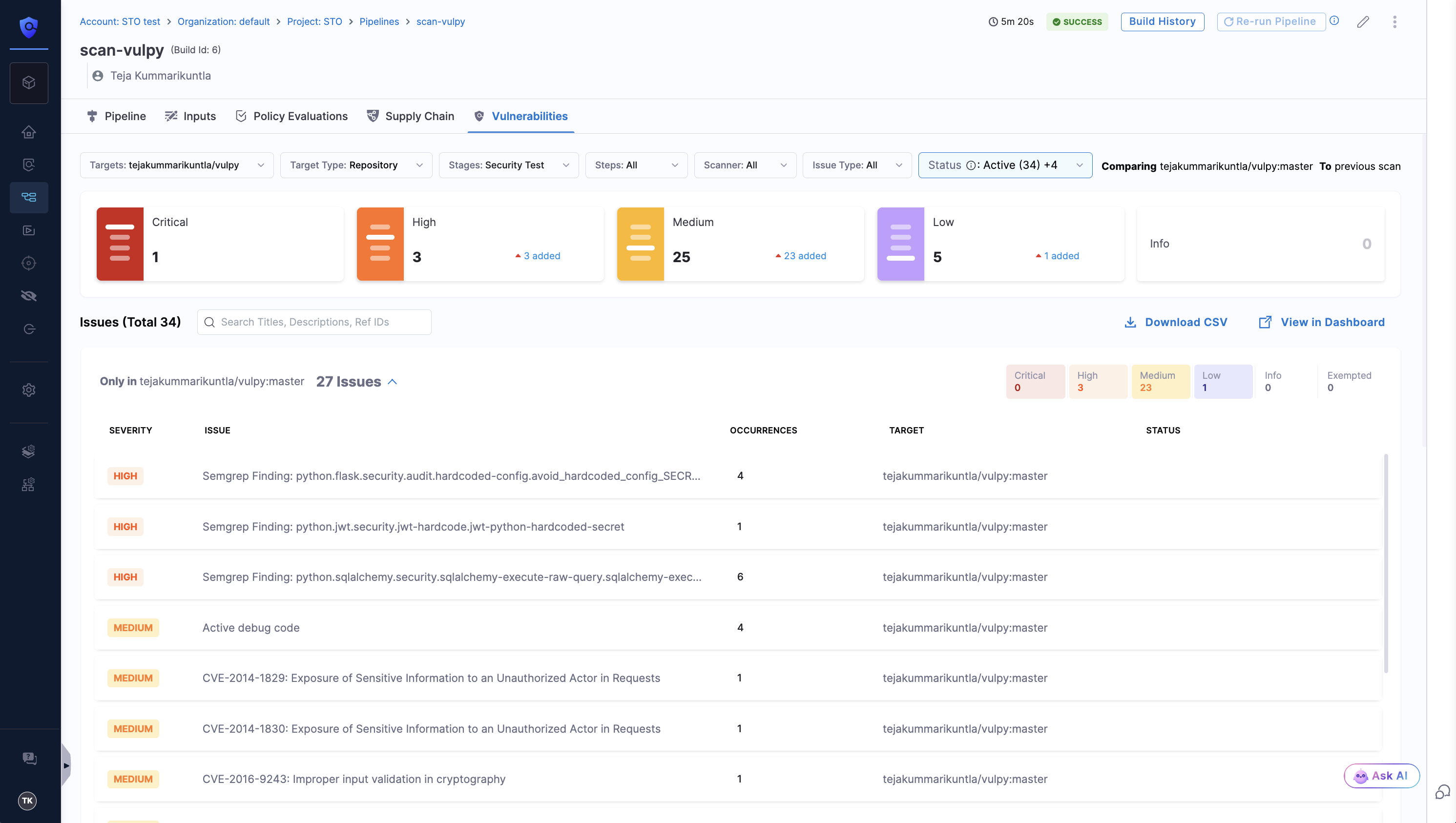Viewport: 1456px width, 823px height.
Task: Open the three-dot more options menu
Action: click(x=1394, y=21)
